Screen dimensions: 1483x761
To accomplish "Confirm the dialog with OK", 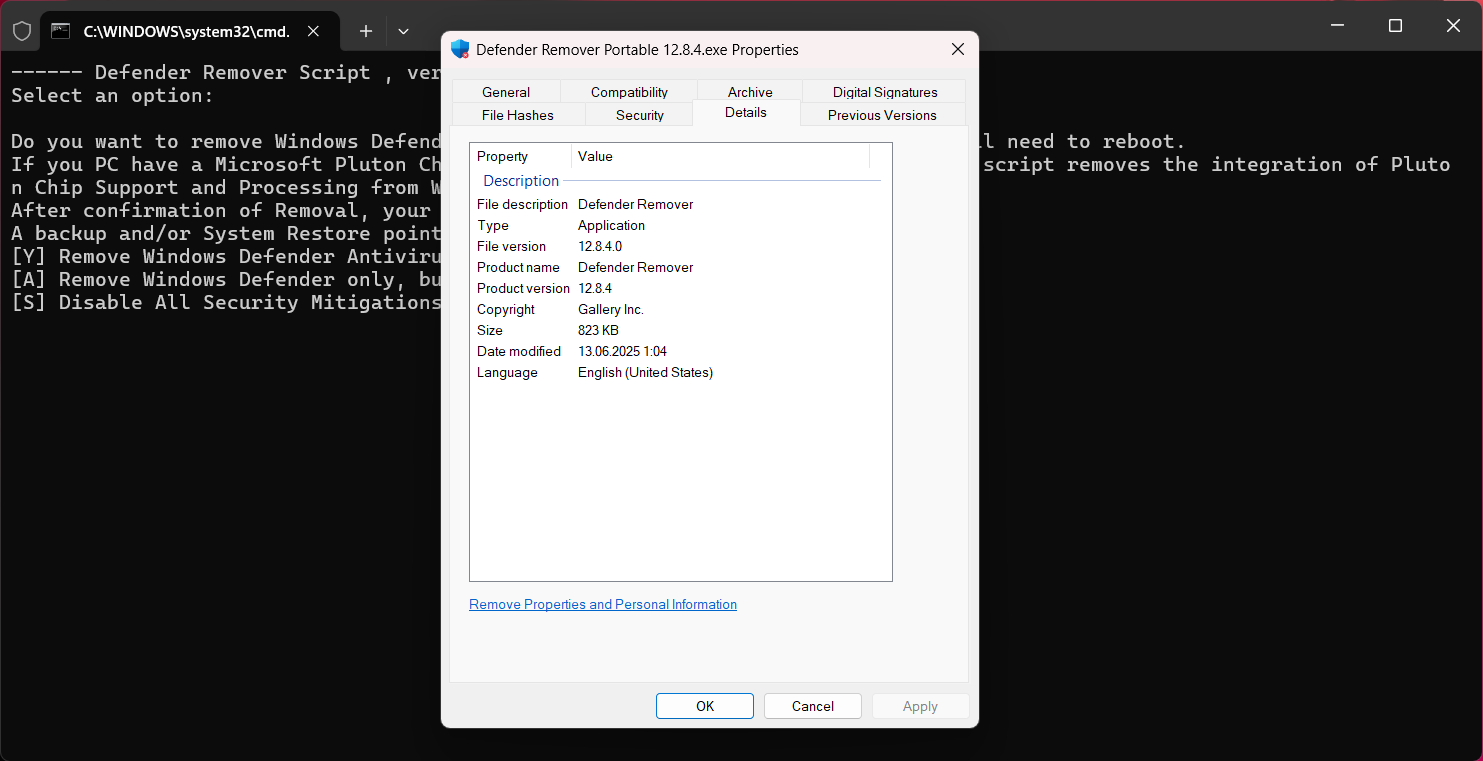I will [x=705, y=706].
